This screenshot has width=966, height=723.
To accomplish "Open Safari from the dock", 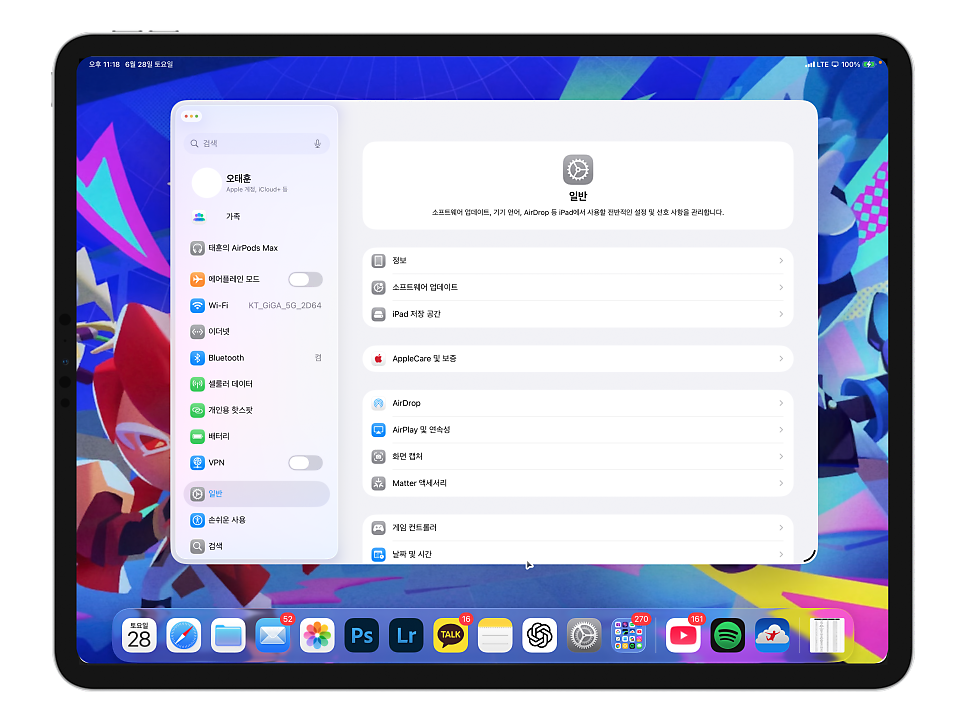I will tap(184, 636).
